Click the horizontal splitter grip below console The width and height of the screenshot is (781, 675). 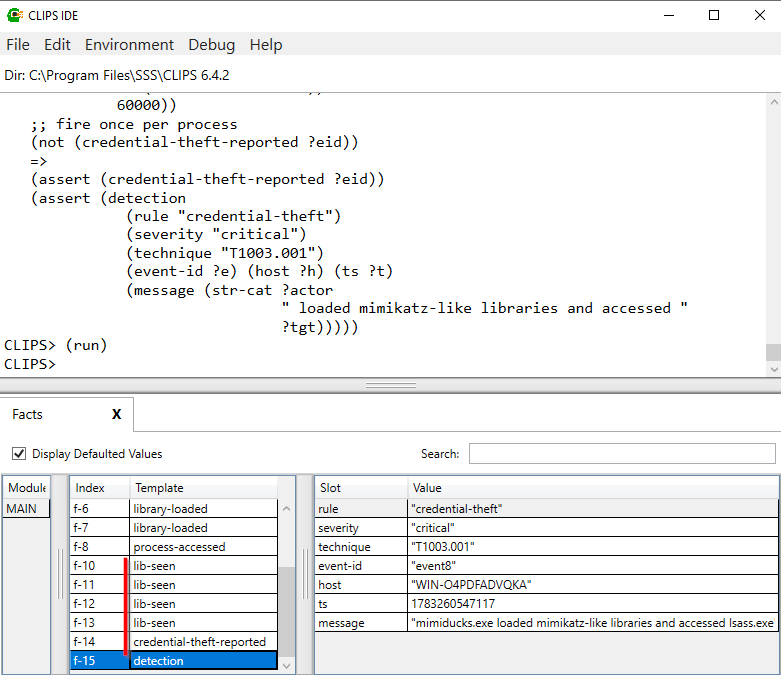click(x=390, y=385)
